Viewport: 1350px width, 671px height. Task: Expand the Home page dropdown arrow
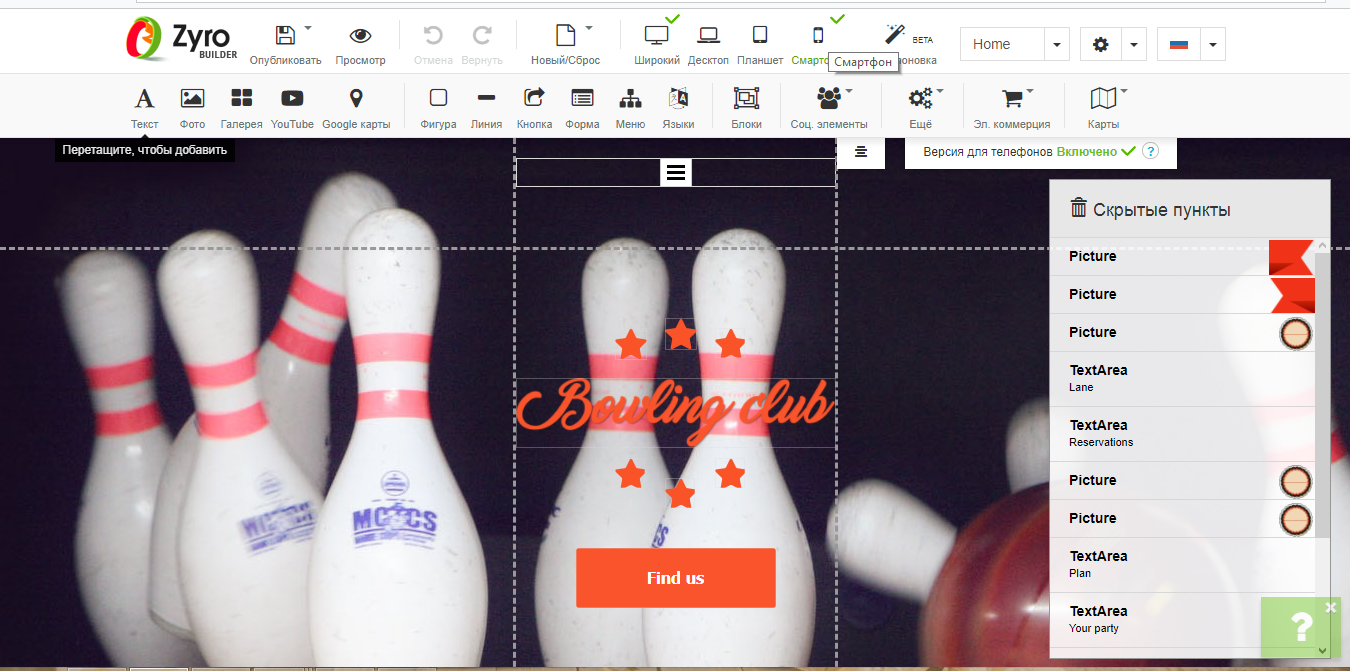1057,44
